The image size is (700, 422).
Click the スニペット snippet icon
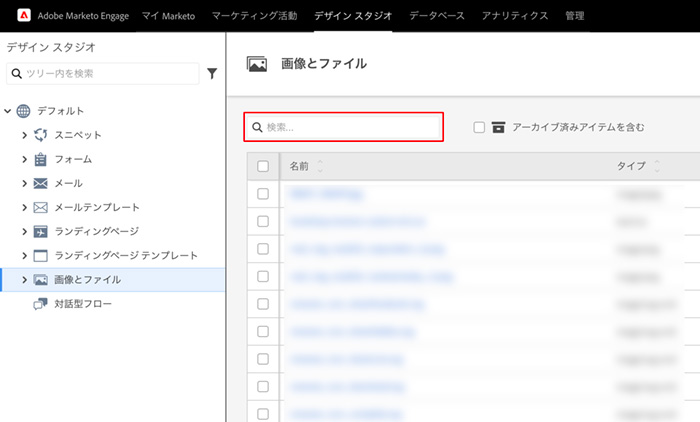coord(41,135)
